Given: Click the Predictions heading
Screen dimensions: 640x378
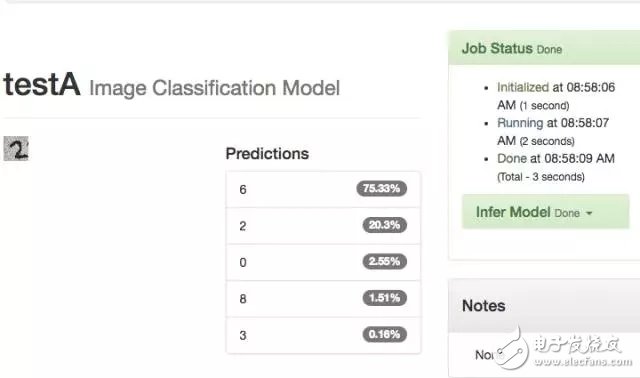Looking at the screenshot, I should (267, 154).
